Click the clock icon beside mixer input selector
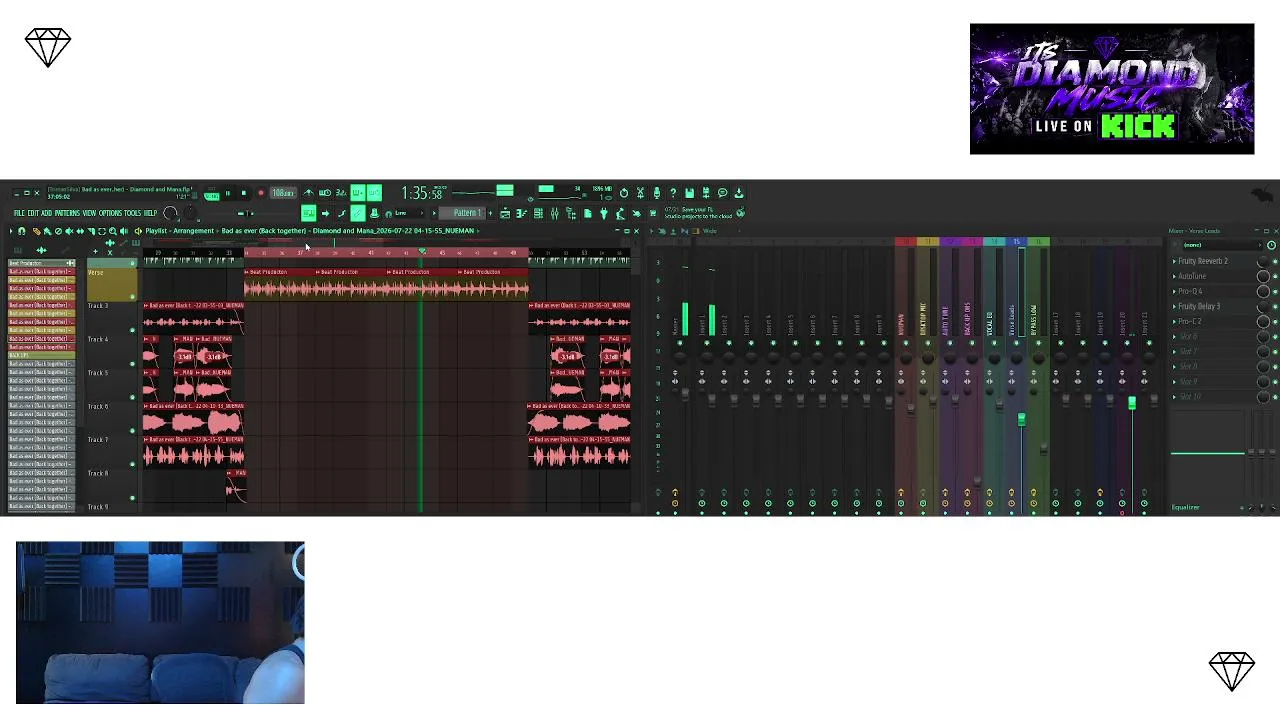 pos(1271,245)
